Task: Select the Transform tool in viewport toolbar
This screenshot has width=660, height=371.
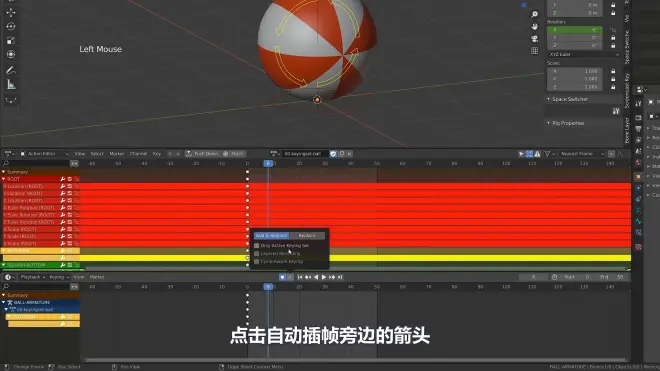Action: coord(11,55)
